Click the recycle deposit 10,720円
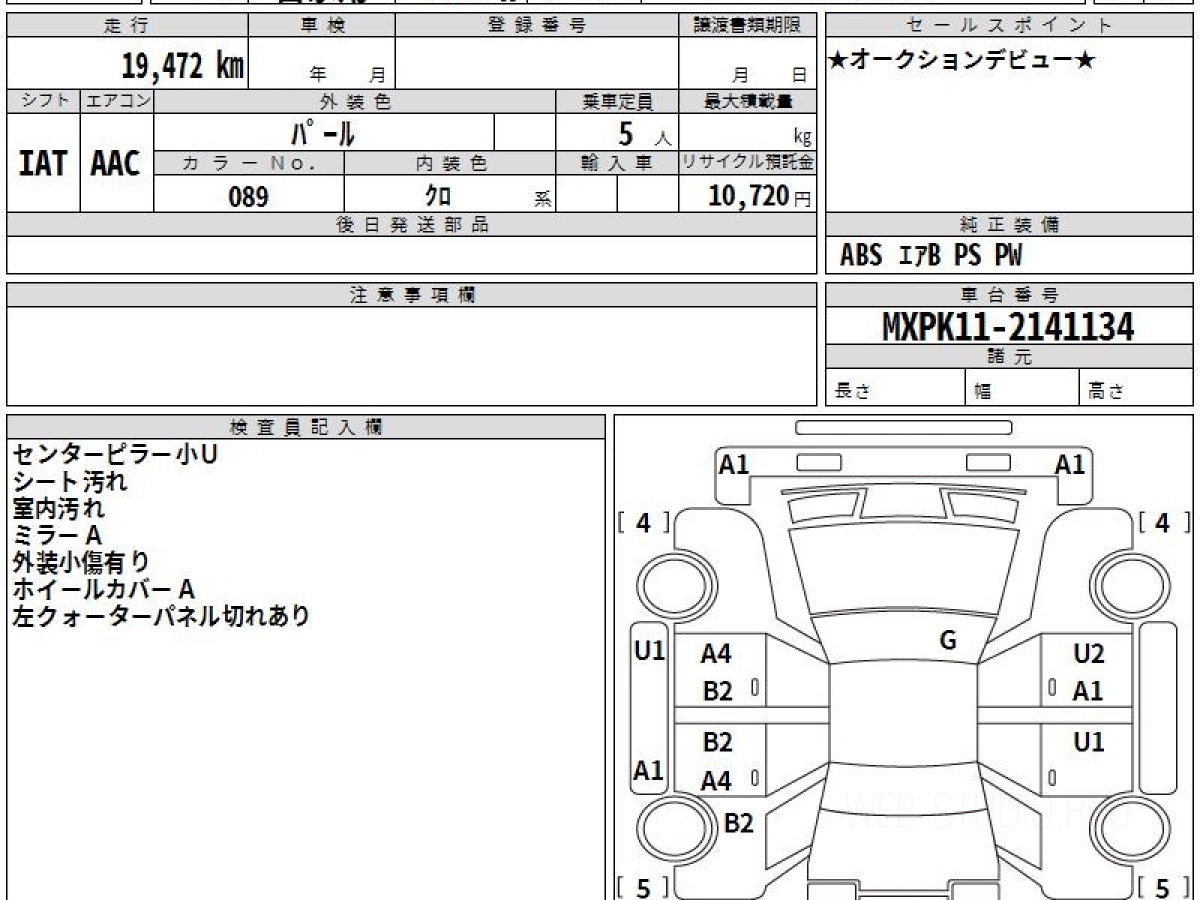 tap(760, 196)
